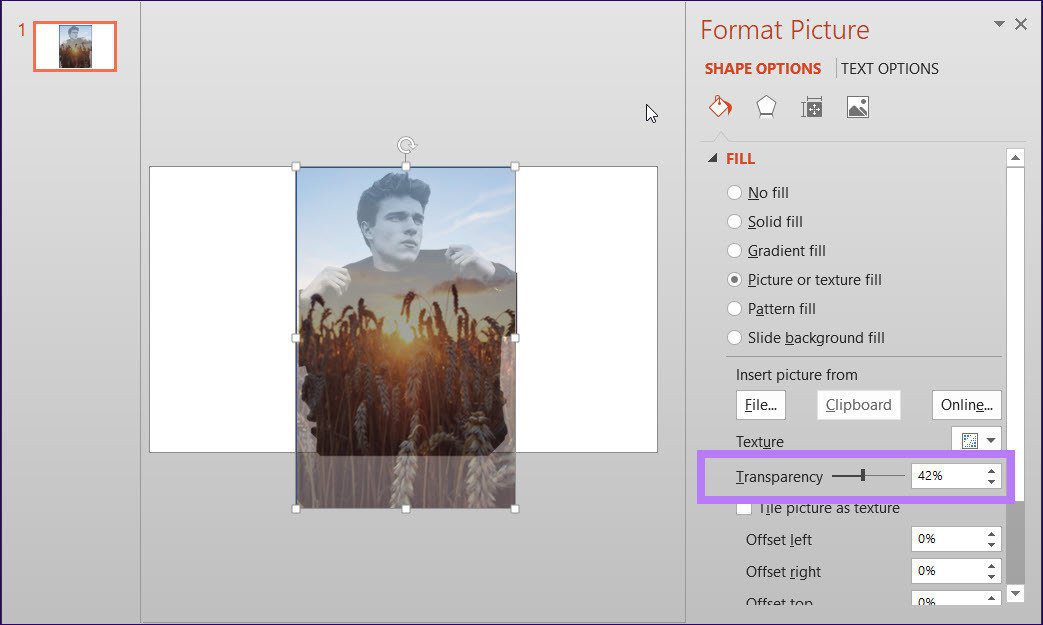Screen dimensions: 1043x625
Task: Open the Effects pentagon icon tab
Action: (766, 107)
